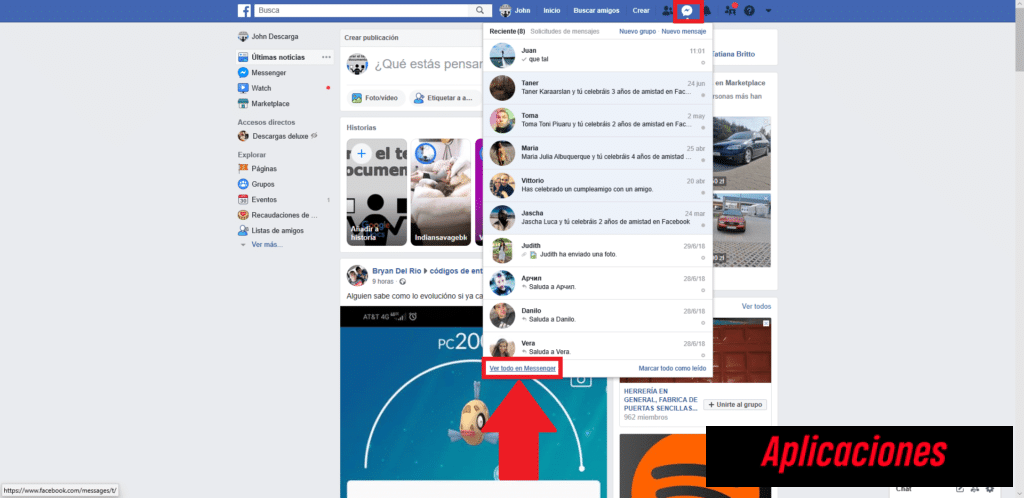Open the Crear menu
The width and height of the screenshot is (1024, 498).
click(641, 10)
